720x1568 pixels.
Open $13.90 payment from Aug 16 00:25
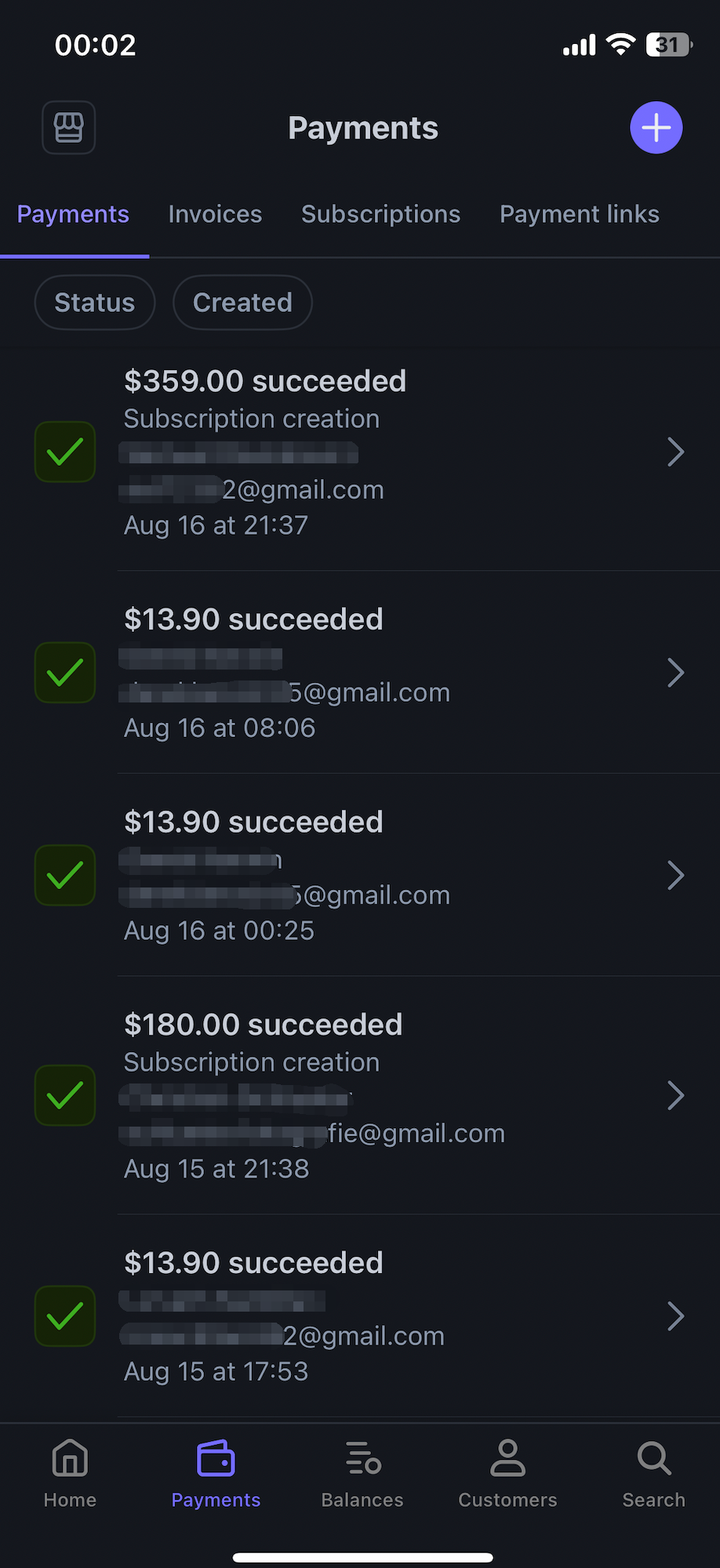[x=360, y=875]
